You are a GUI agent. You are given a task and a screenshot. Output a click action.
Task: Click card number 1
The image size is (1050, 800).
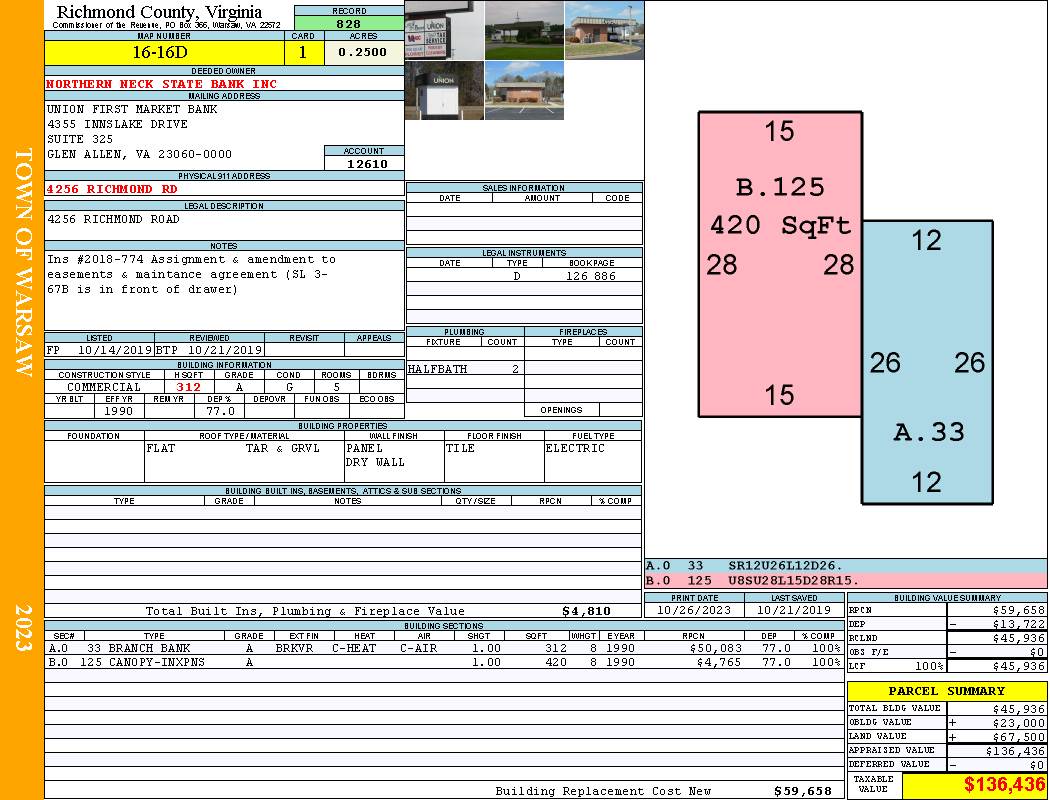pyautogui.click(x=303, y=53)
